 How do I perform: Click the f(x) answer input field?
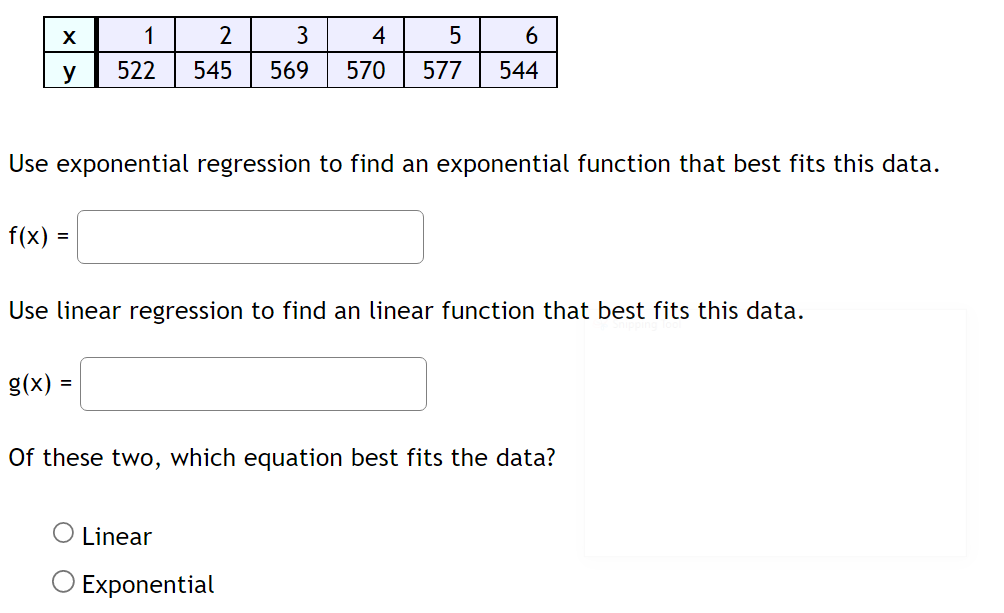coord(250,236)
